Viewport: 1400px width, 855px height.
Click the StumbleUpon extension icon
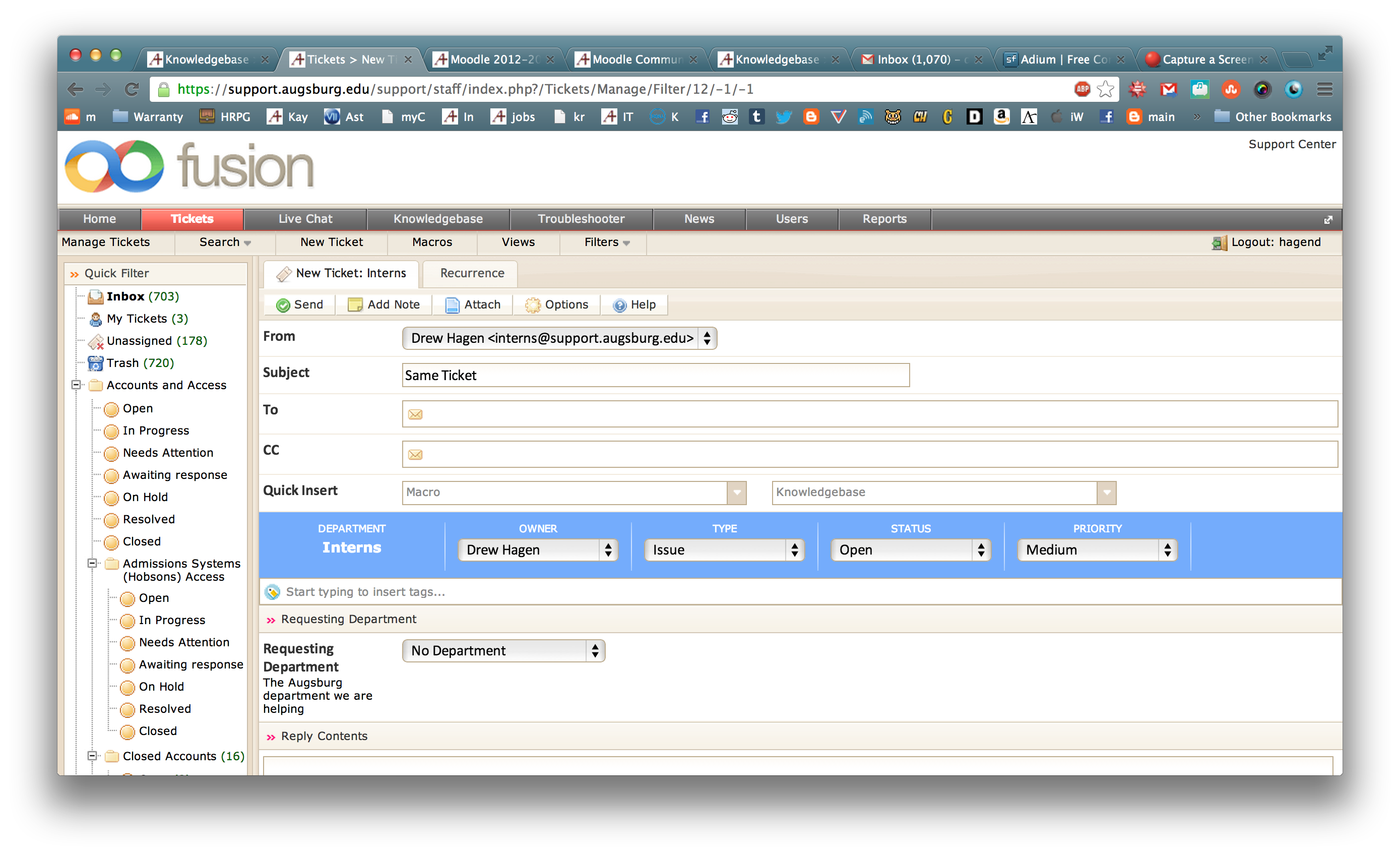click(1231, 89)
